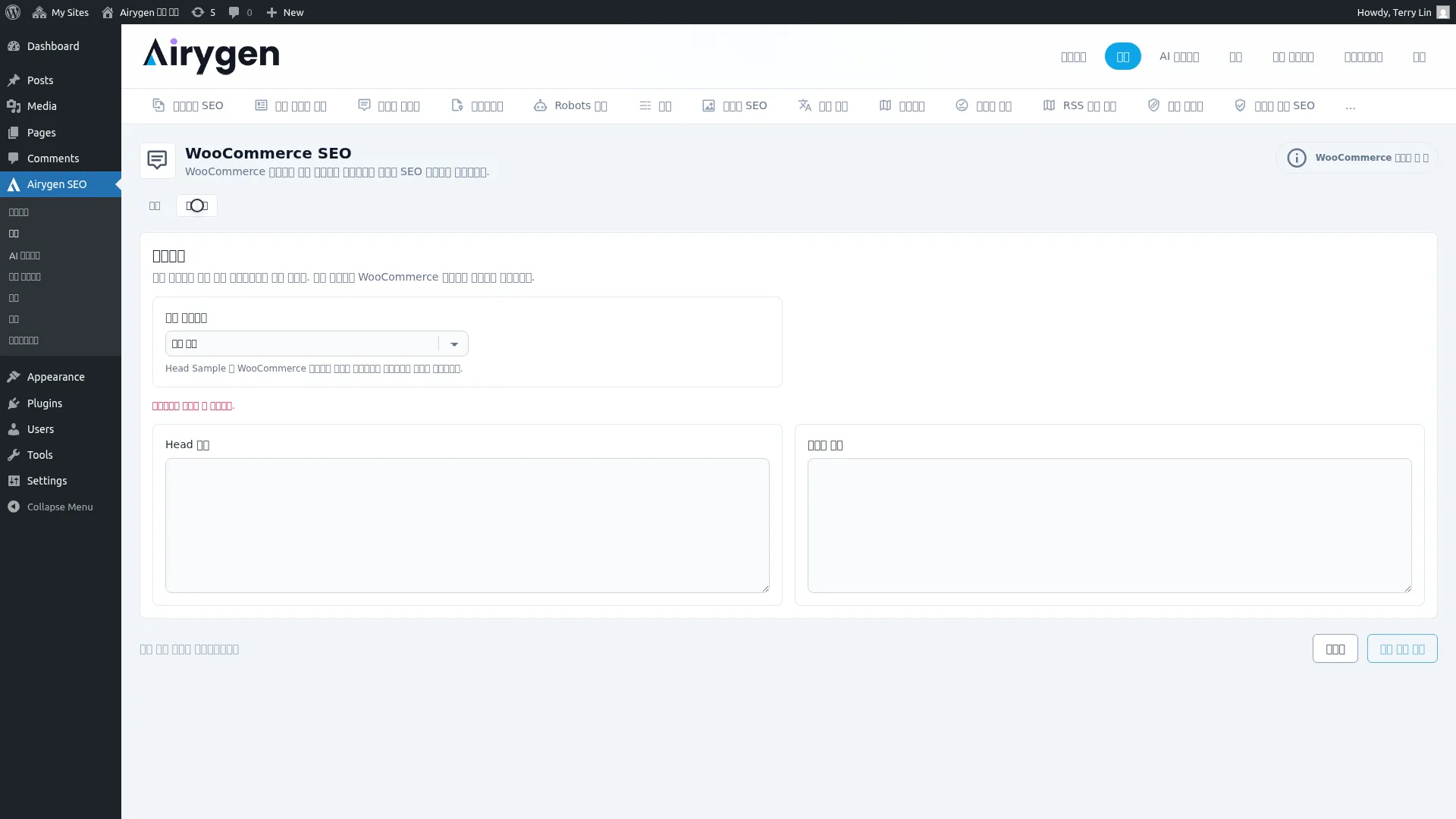This screenshot has height=819, width=1456.
Task: Open the Robots tab
Action: (570, 105)
